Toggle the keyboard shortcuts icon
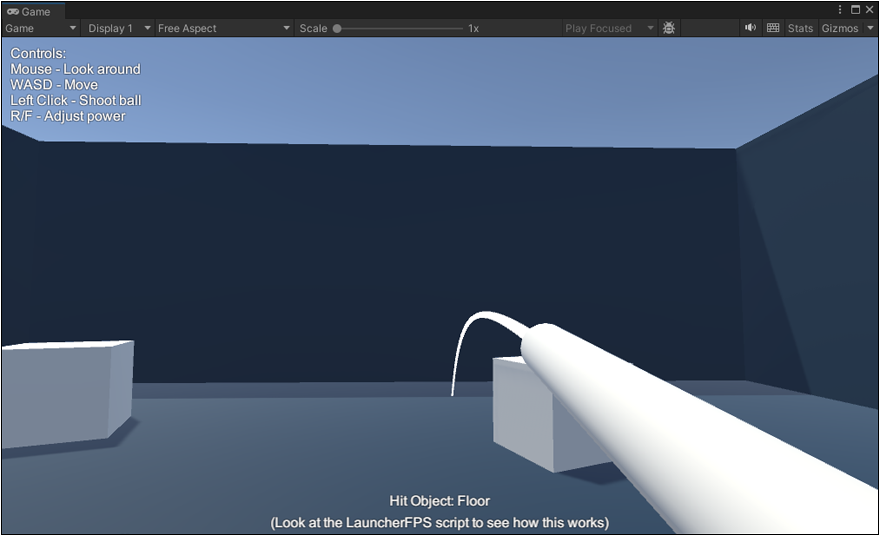880x536 pixels. 773,28
